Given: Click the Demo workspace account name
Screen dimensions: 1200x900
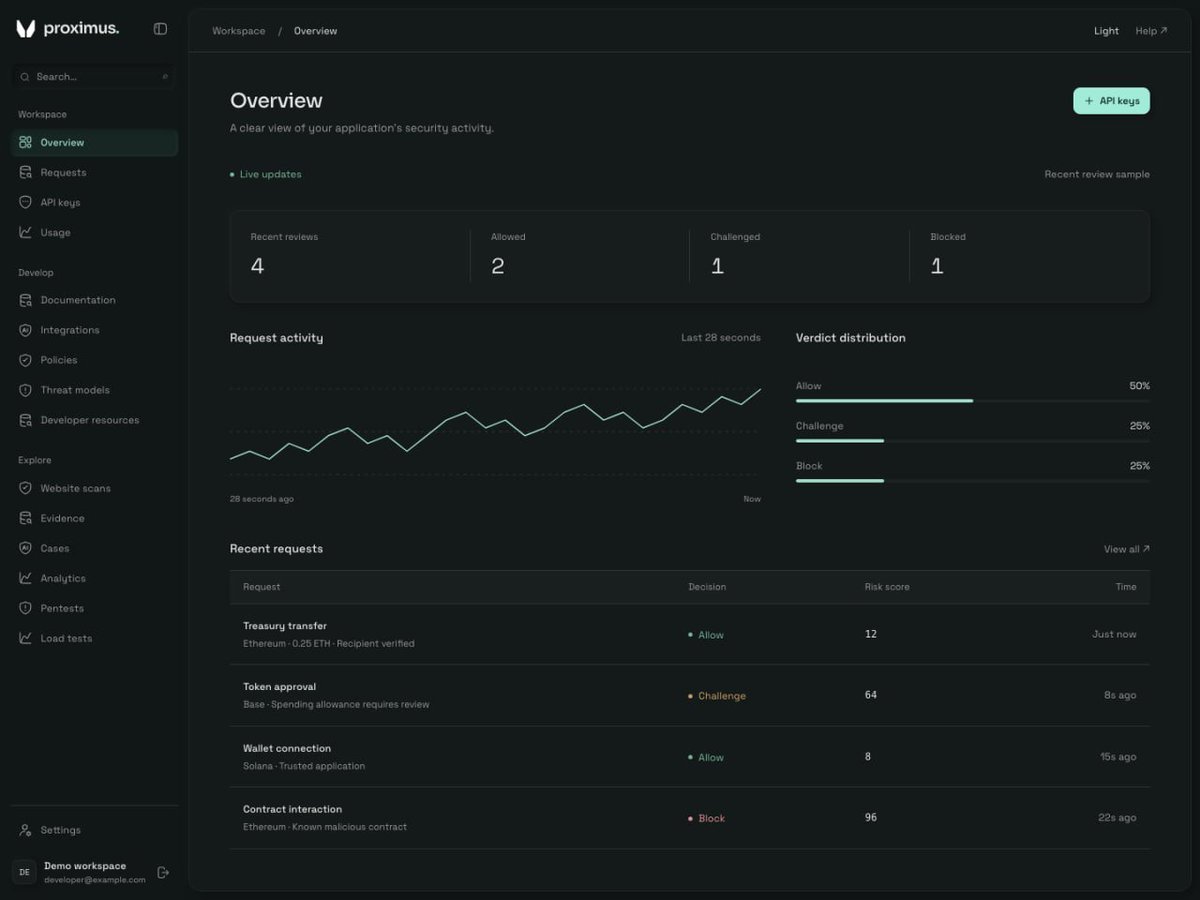Looking at the screenshot, I should [85, 866].
